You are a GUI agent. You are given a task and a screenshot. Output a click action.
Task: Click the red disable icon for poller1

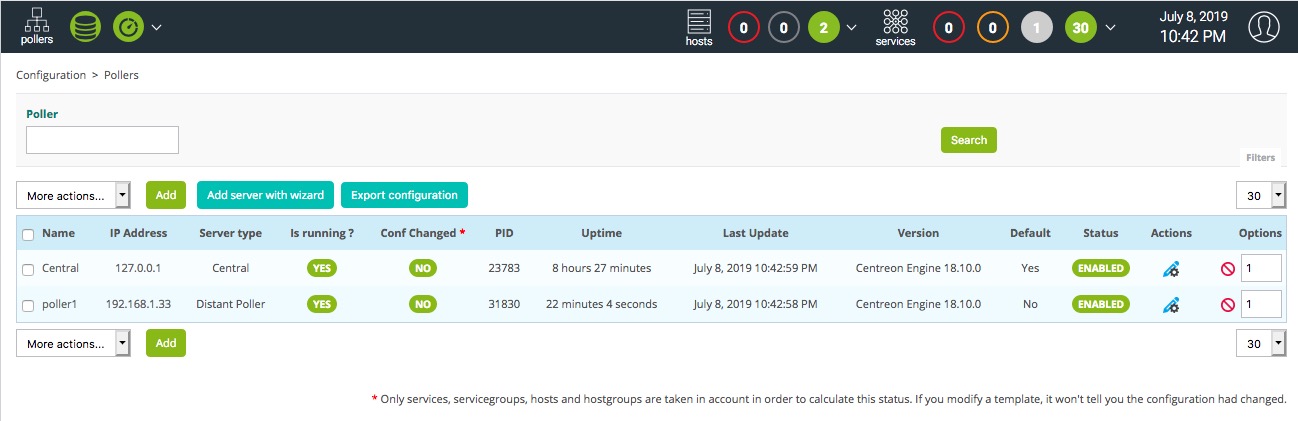pyautogui.click(x=1227, y=304)
